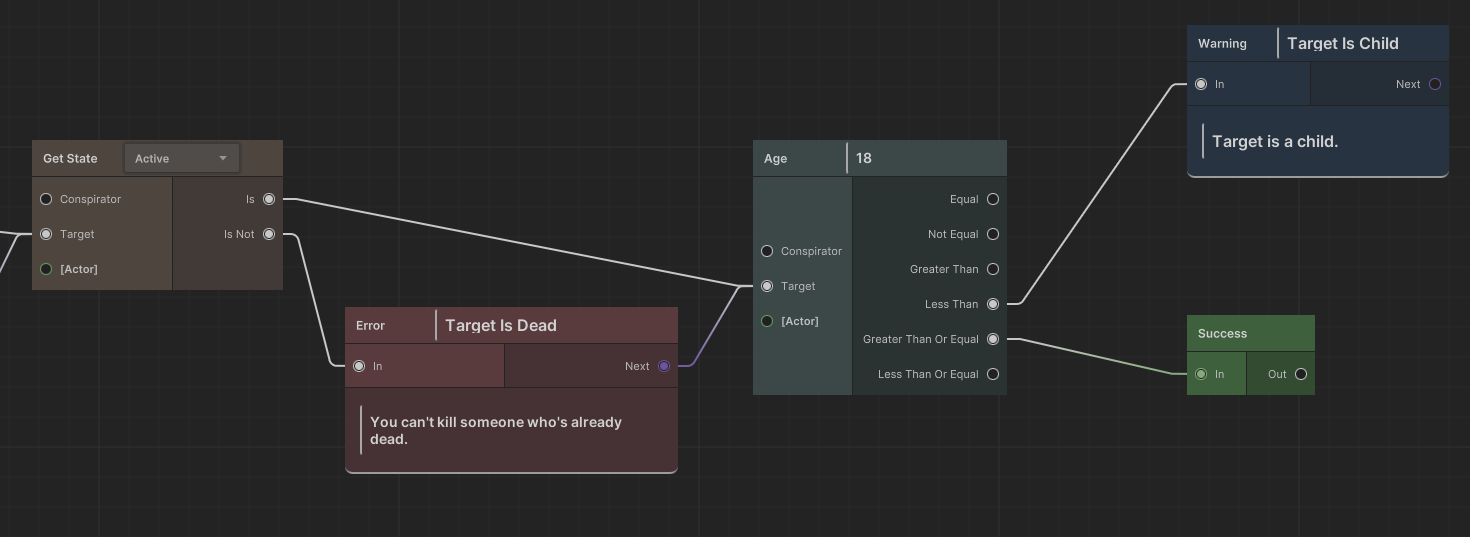
Task: Open the Active state dropdown
Action: [x=181, y=158]
